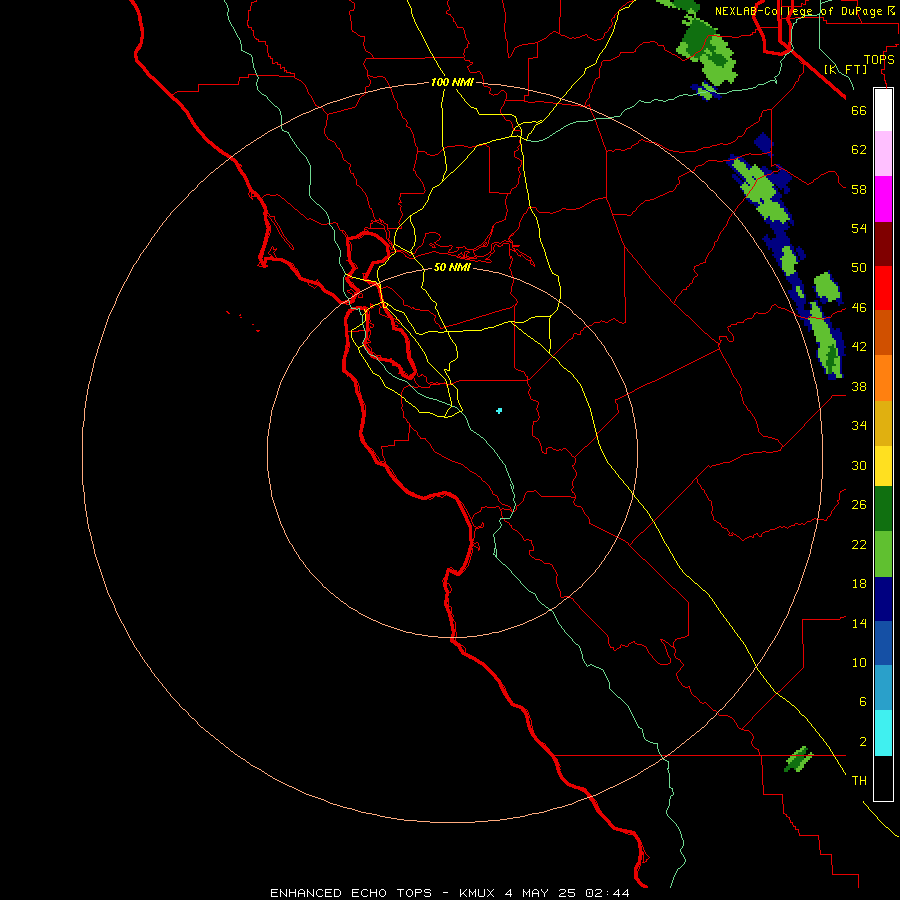Pick the gold amber legend swatch

(883, 423)
